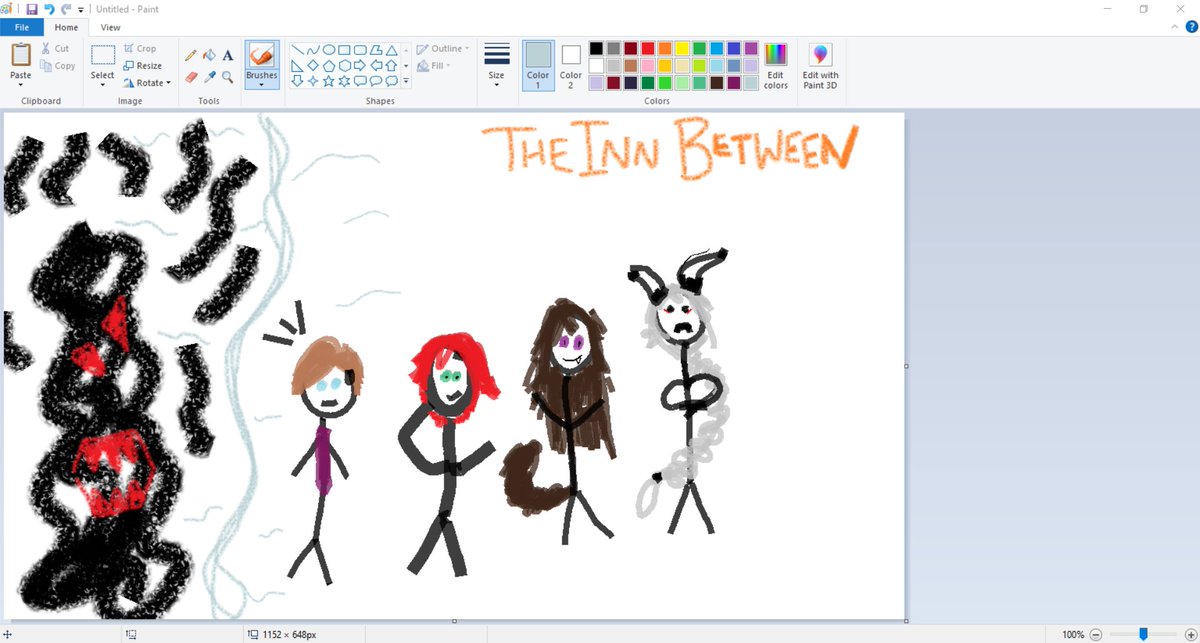Choose the Hexagon shape
This screenshot has width=1200, height=643.
click(344, 65)
